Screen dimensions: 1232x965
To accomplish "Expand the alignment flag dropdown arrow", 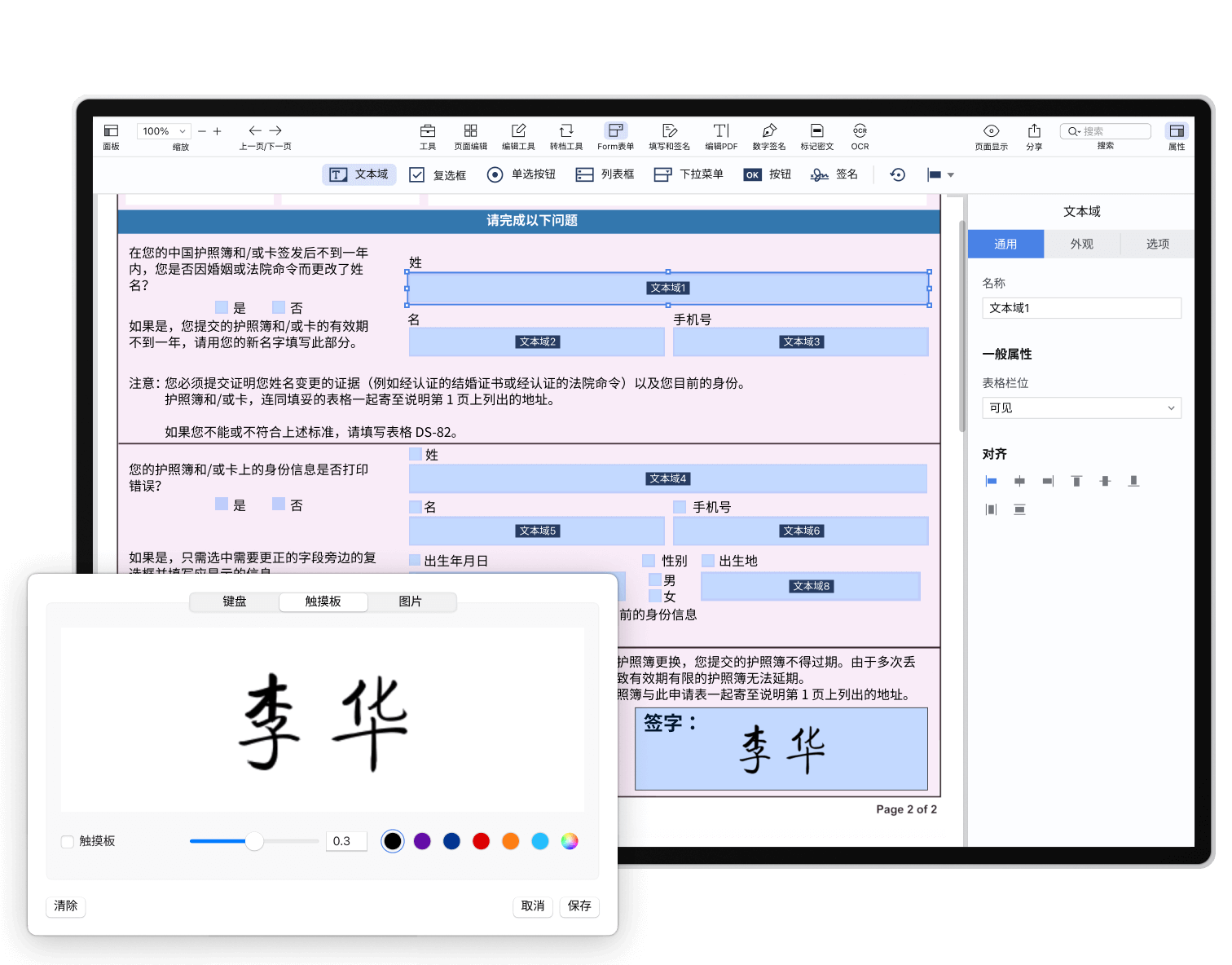I will (950, 175).
